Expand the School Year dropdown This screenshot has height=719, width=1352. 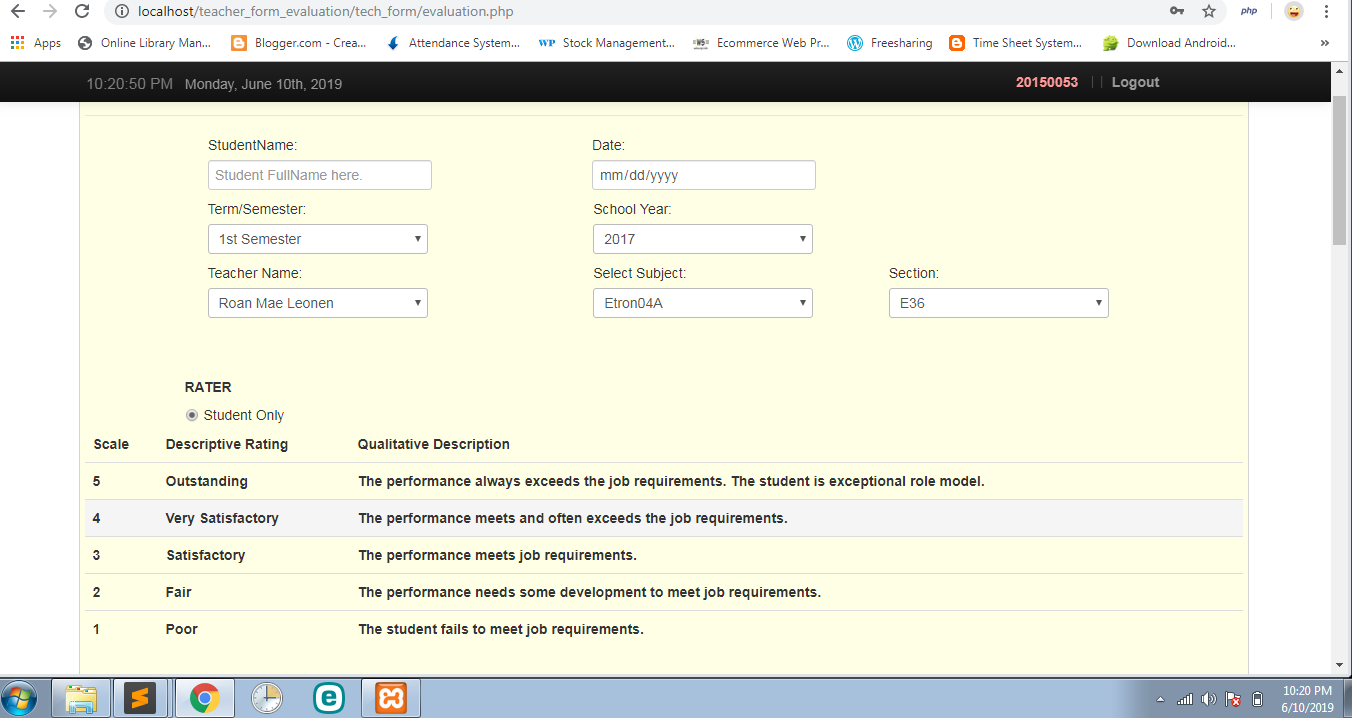(x=702, y=239)
